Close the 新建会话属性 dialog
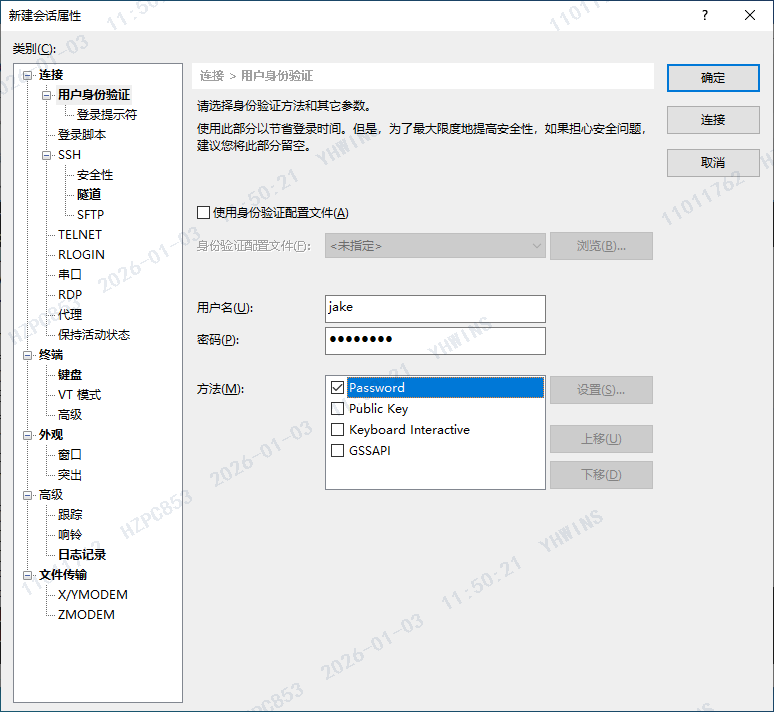This screenshot has width=774, height=712. (749, 15)
